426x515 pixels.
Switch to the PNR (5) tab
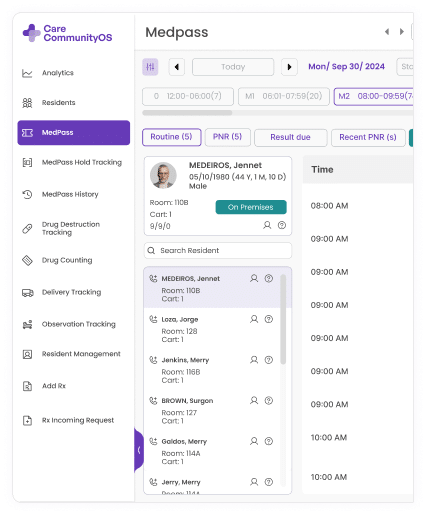(x=227, y=137)
